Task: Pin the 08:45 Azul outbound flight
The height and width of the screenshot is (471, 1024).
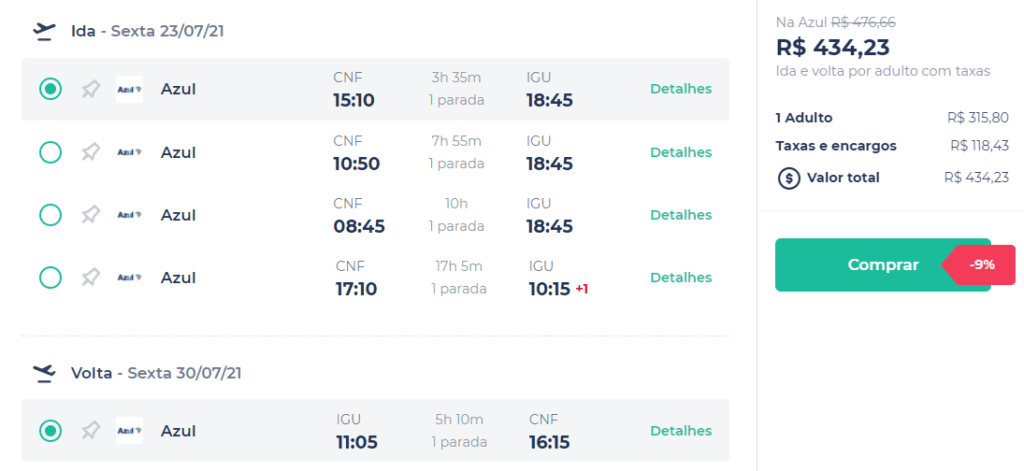Action: click(x=91, y=215)
